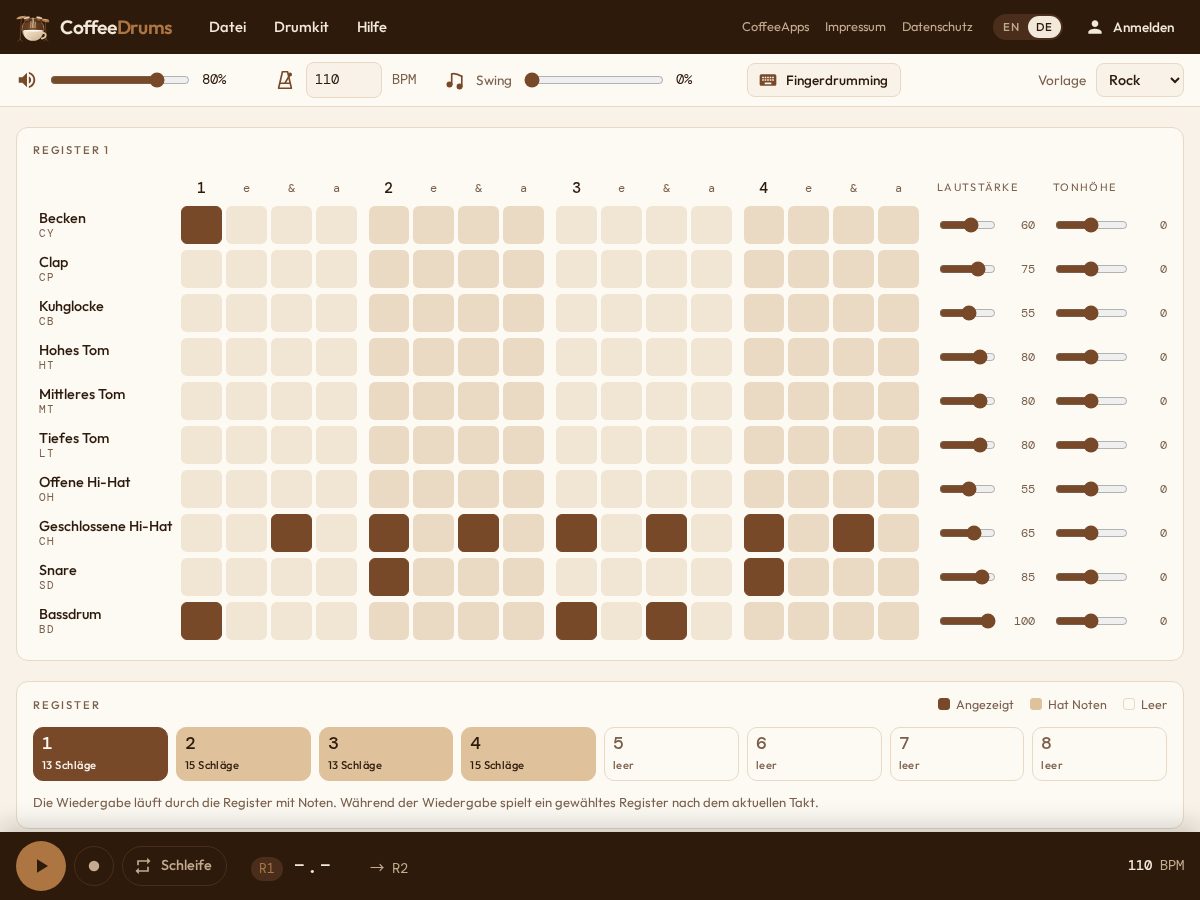Toggle Bassdrum step on beat 3
The image size is (1200, 900).
click(x=576, y=621)
